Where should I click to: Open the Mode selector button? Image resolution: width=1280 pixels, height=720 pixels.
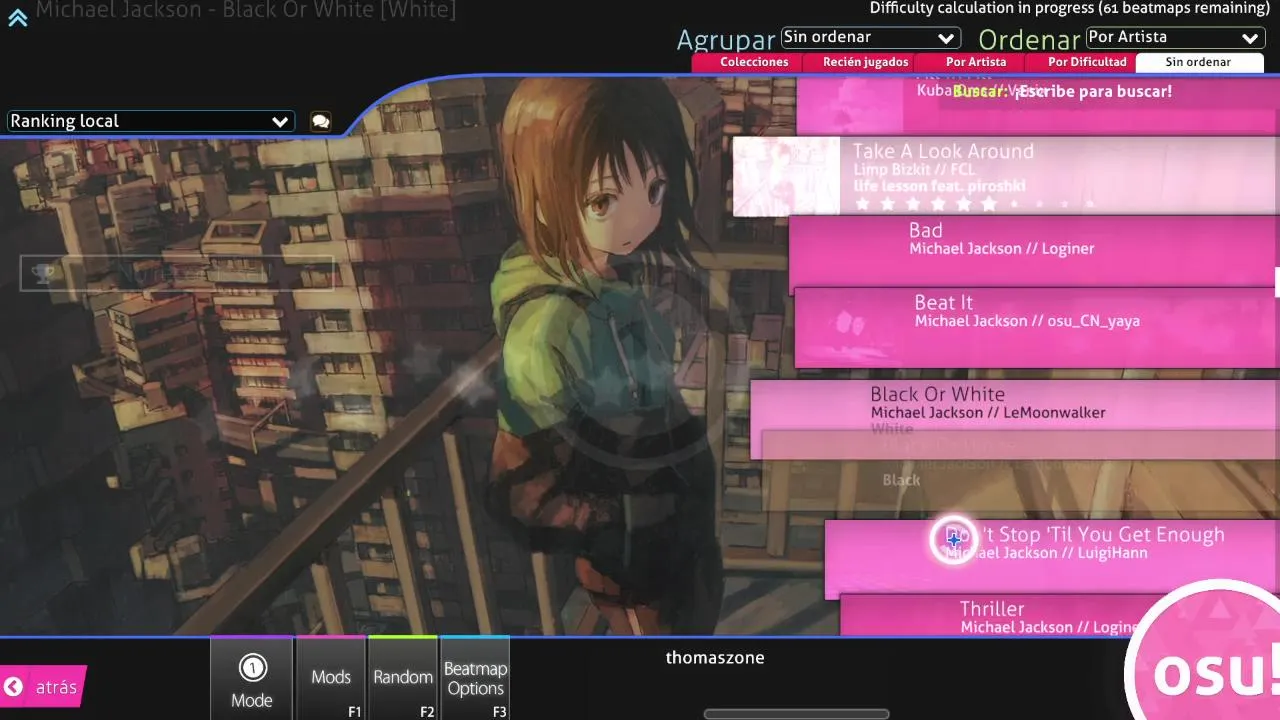pos(252,678)
